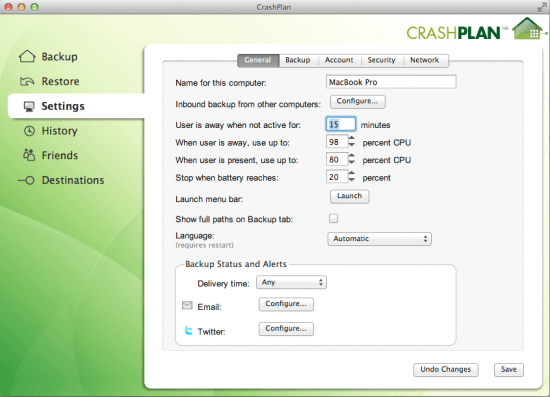Increase present CPU percent with up arrow
Image resolution: width=550 pixels, height=397 pixels.
351,156
